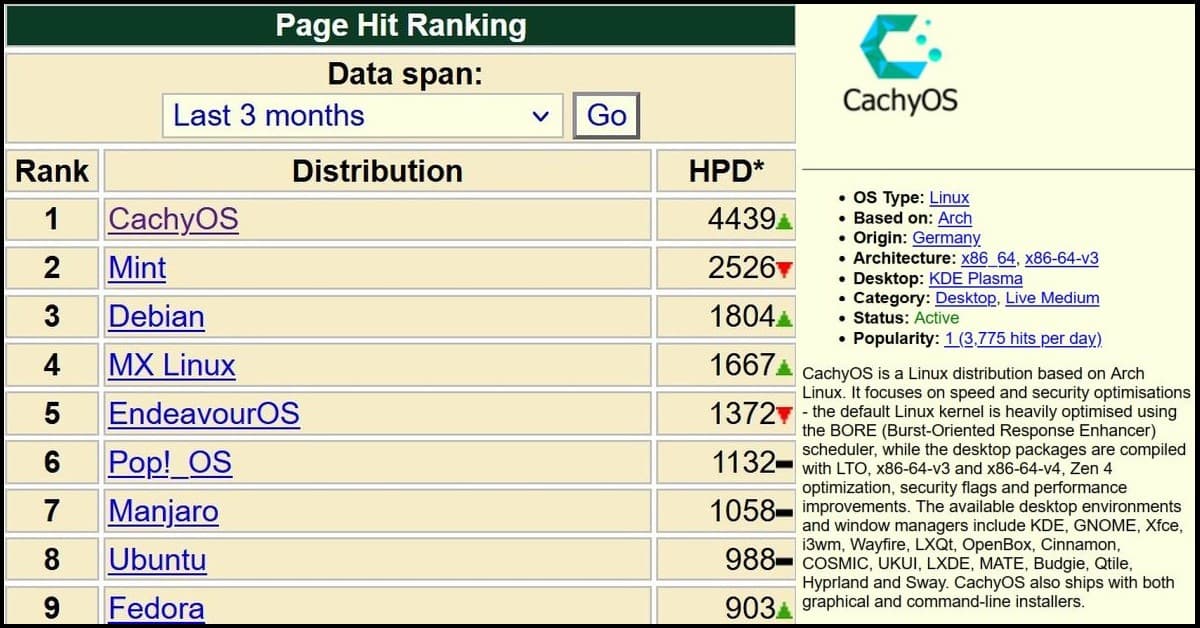Image resolution: width=1200 pixels, height=628 pixels.
Task: Open the KDE Plasma desktop link
Action: (976, 278)
